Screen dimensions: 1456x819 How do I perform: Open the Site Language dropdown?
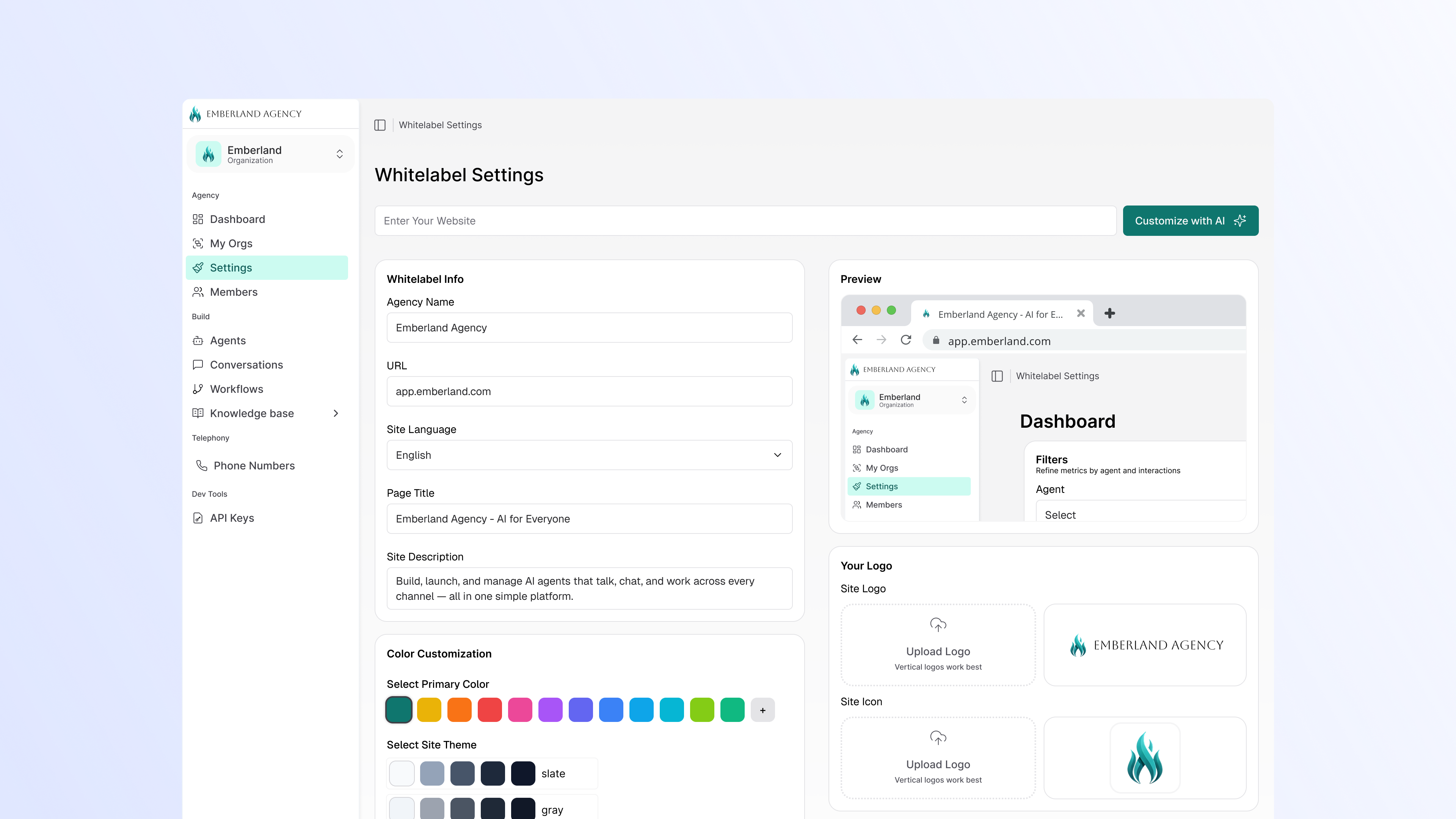[x=589, y=455]
